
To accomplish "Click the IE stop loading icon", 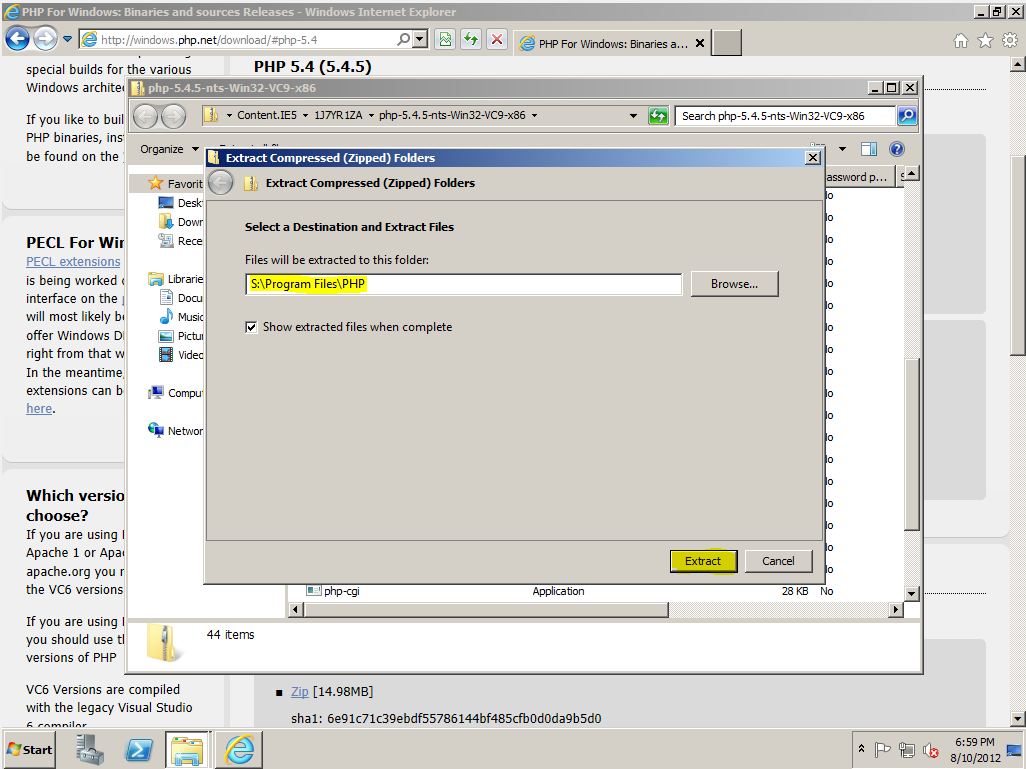I will (x=496, y=40).
